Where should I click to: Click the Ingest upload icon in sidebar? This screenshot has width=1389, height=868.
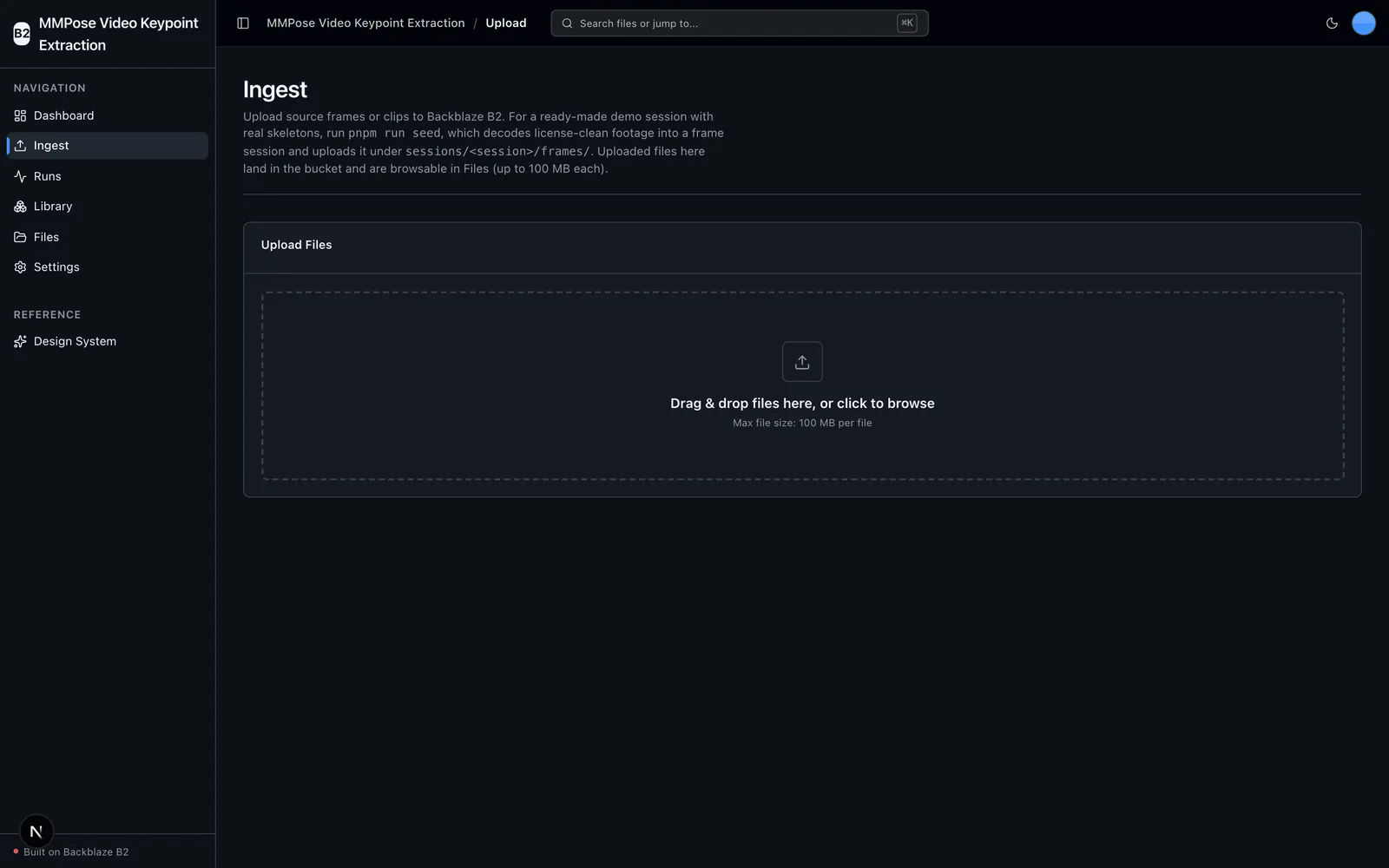tap(20, 146)
